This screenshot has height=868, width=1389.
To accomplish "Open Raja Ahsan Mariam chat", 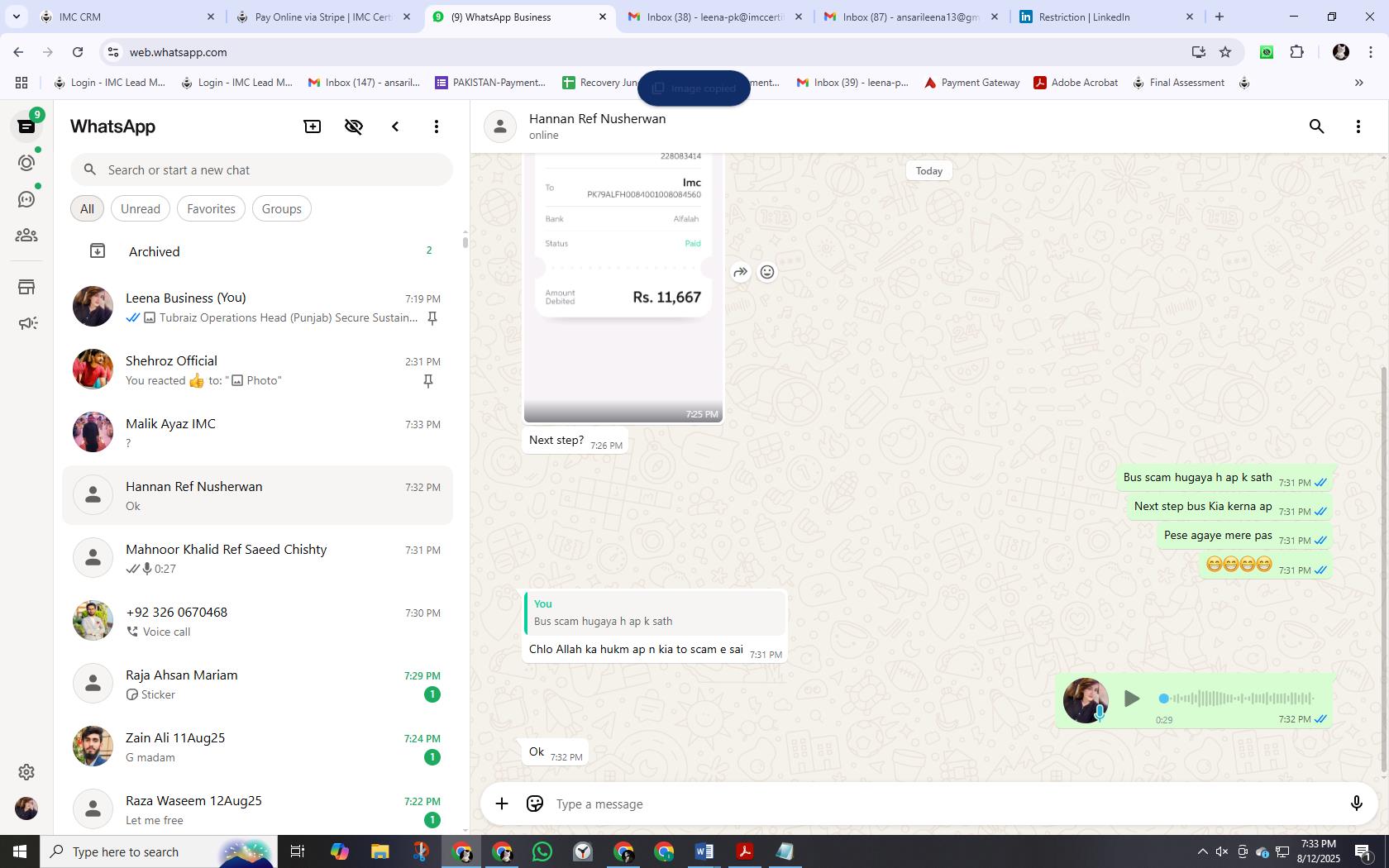I will click(x=258, y=684).
